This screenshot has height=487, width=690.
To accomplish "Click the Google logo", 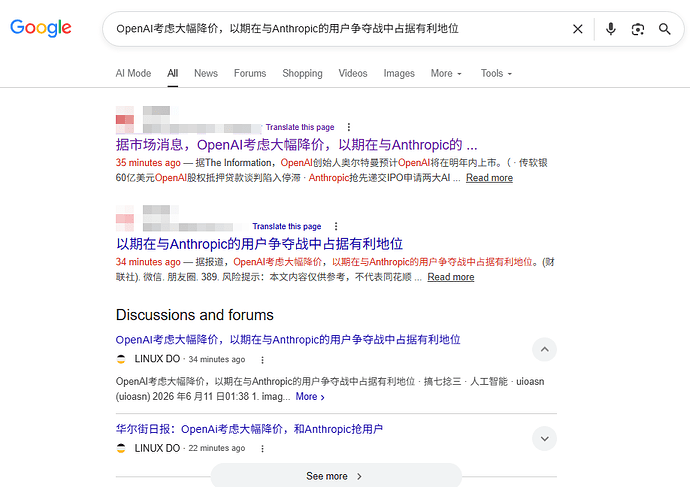I will [x=40, y=28].
